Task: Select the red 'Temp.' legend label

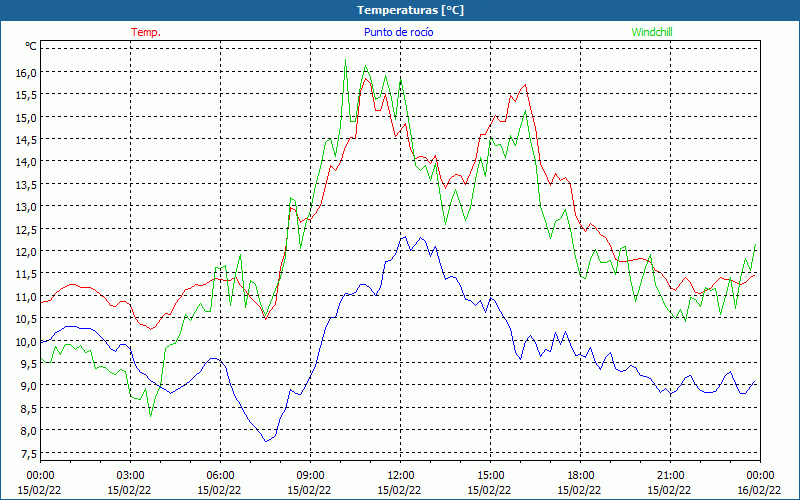Action: pos(146,32)
